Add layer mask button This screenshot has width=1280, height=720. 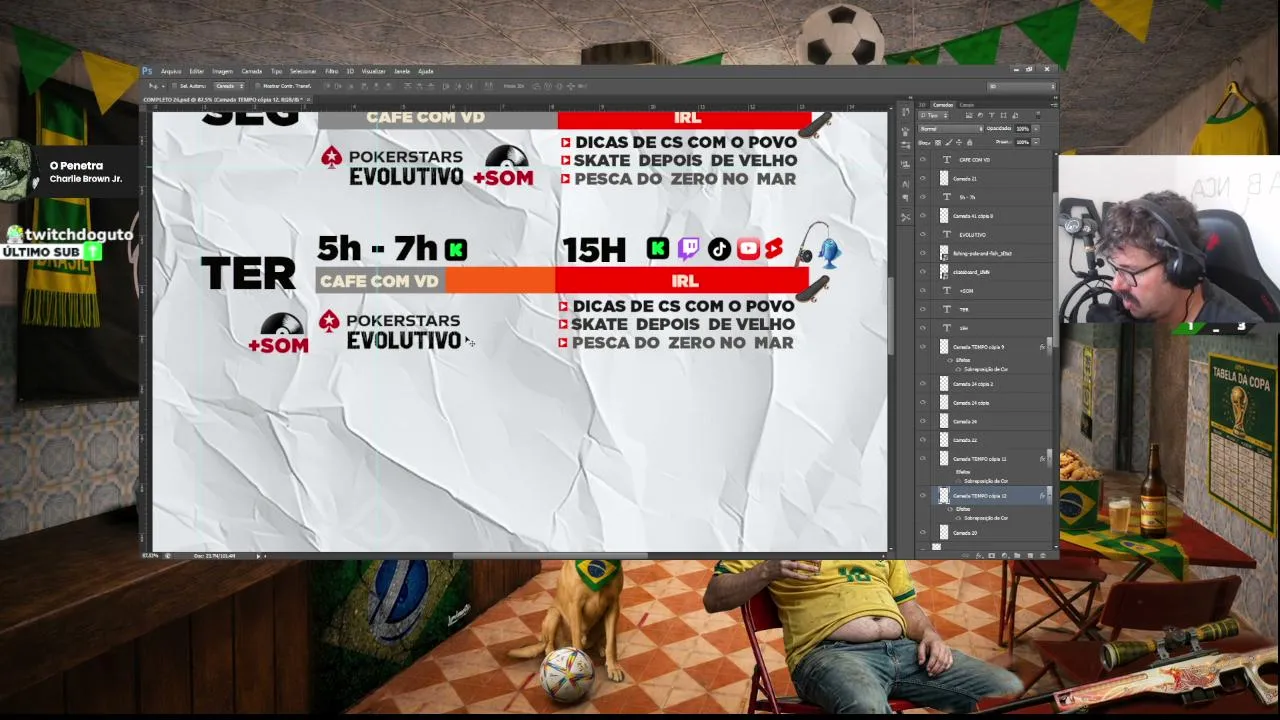click(991, 555)
